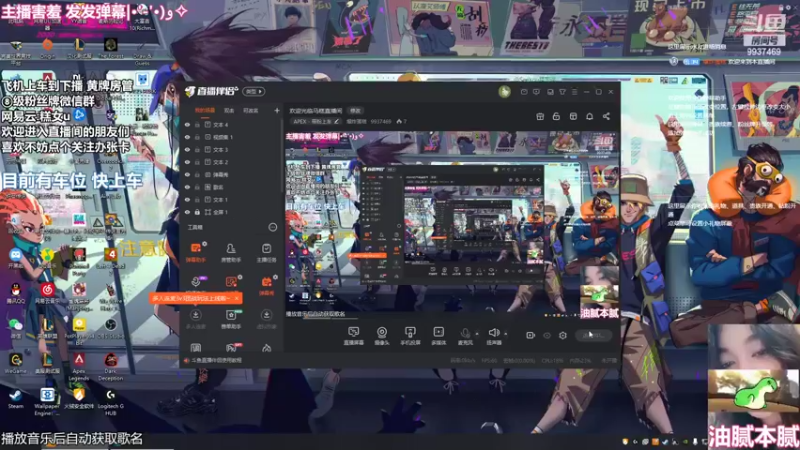The width and height of the screenshot is (800, 450).
Task: Select the 视频集 1 layer row
Action: point(231,137)
